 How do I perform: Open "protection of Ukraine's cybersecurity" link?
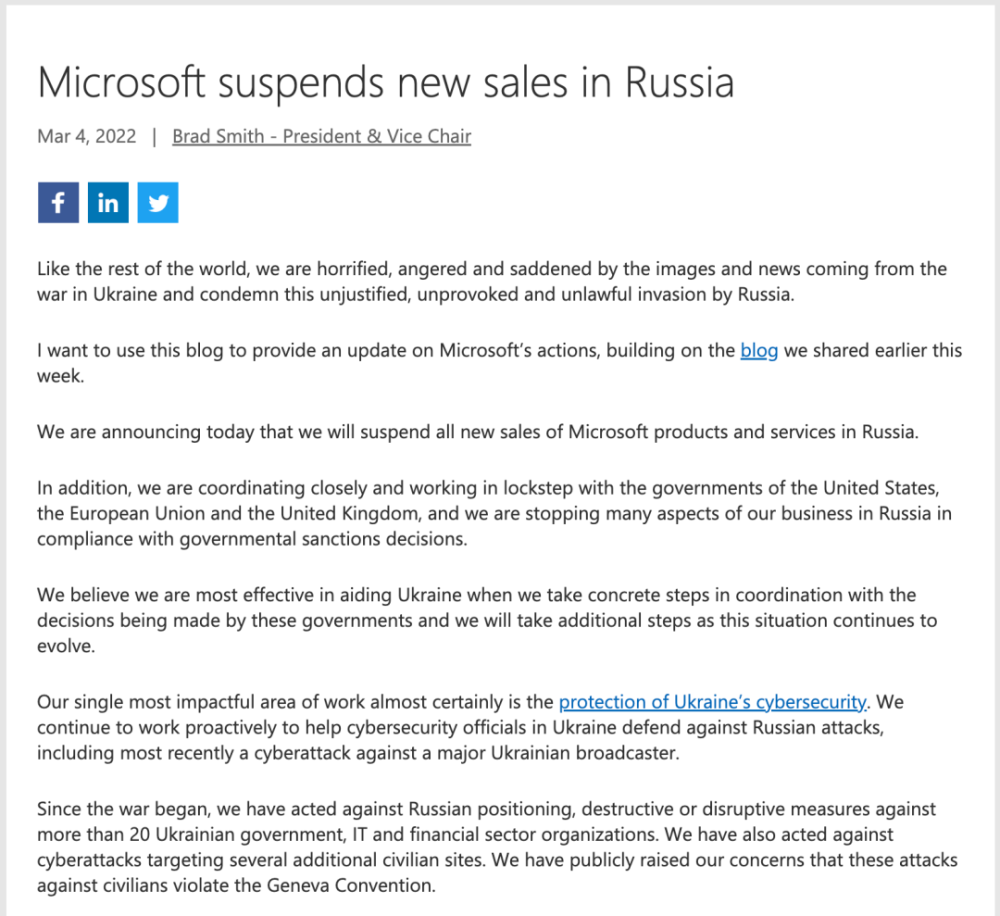(712, 702)
